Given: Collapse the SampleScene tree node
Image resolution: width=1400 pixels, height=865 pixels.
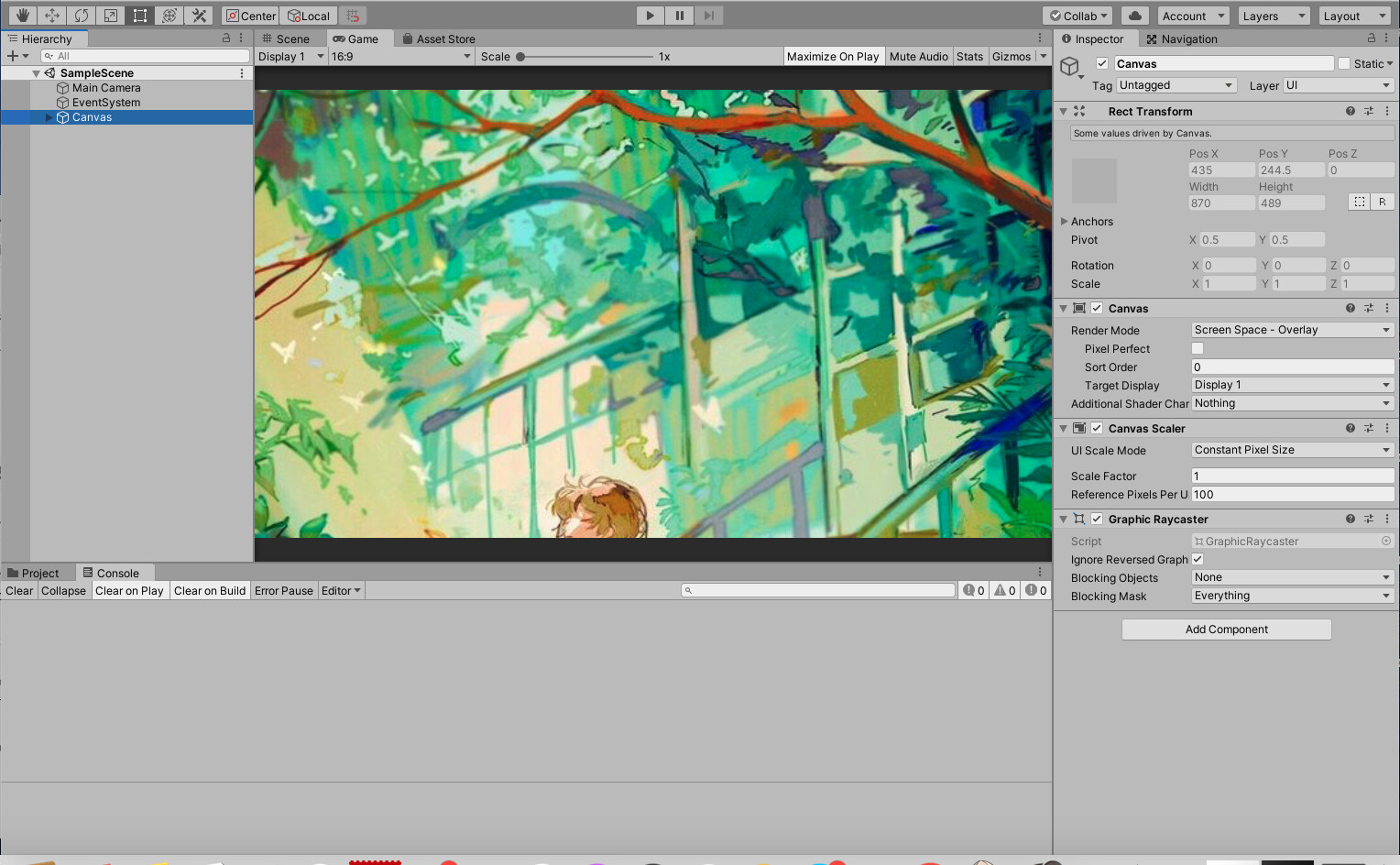Looking at the screenshot, I should tap(37, 73).
